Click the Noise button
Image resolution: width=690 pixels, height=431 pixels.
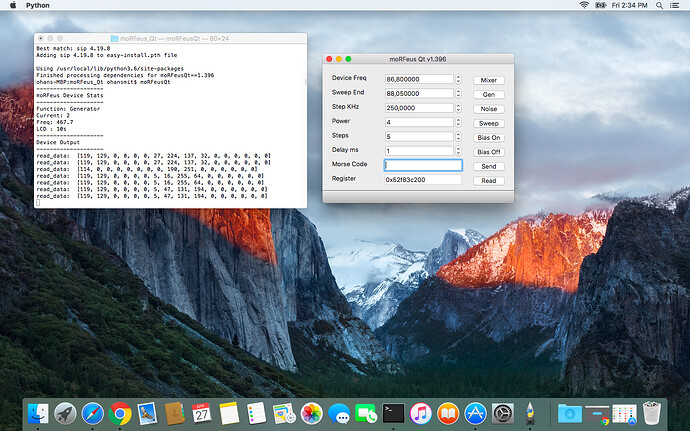488,109
